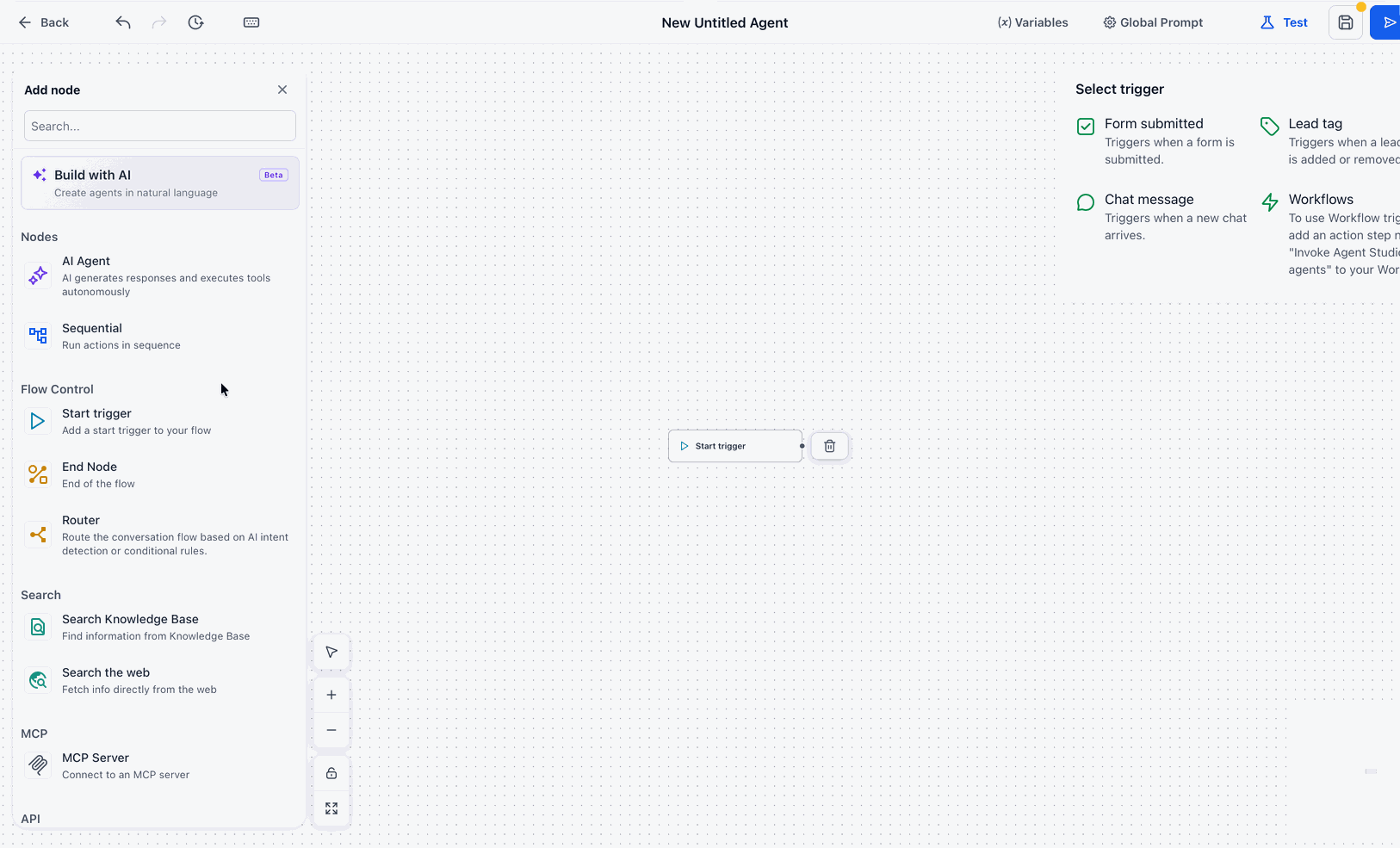Add Search Knowledge Base node icon
1400x848 pixels.
point(38,627)
